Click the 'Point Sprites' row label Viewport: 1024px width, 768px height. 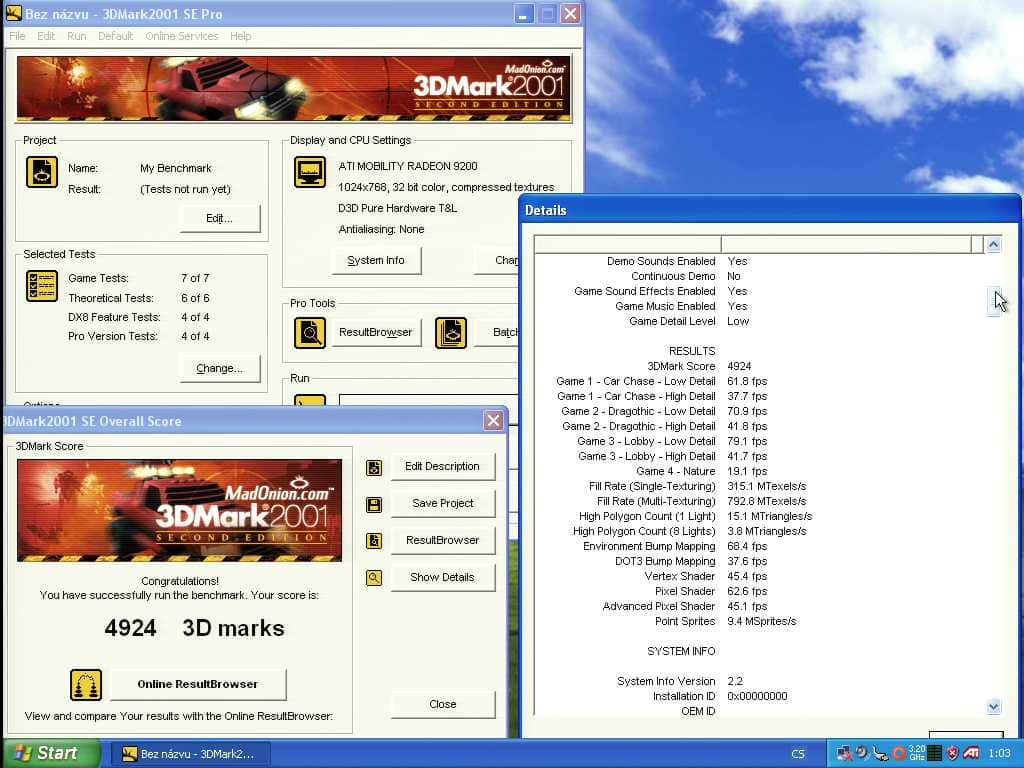pyautogui.click(x=685, y=622)
